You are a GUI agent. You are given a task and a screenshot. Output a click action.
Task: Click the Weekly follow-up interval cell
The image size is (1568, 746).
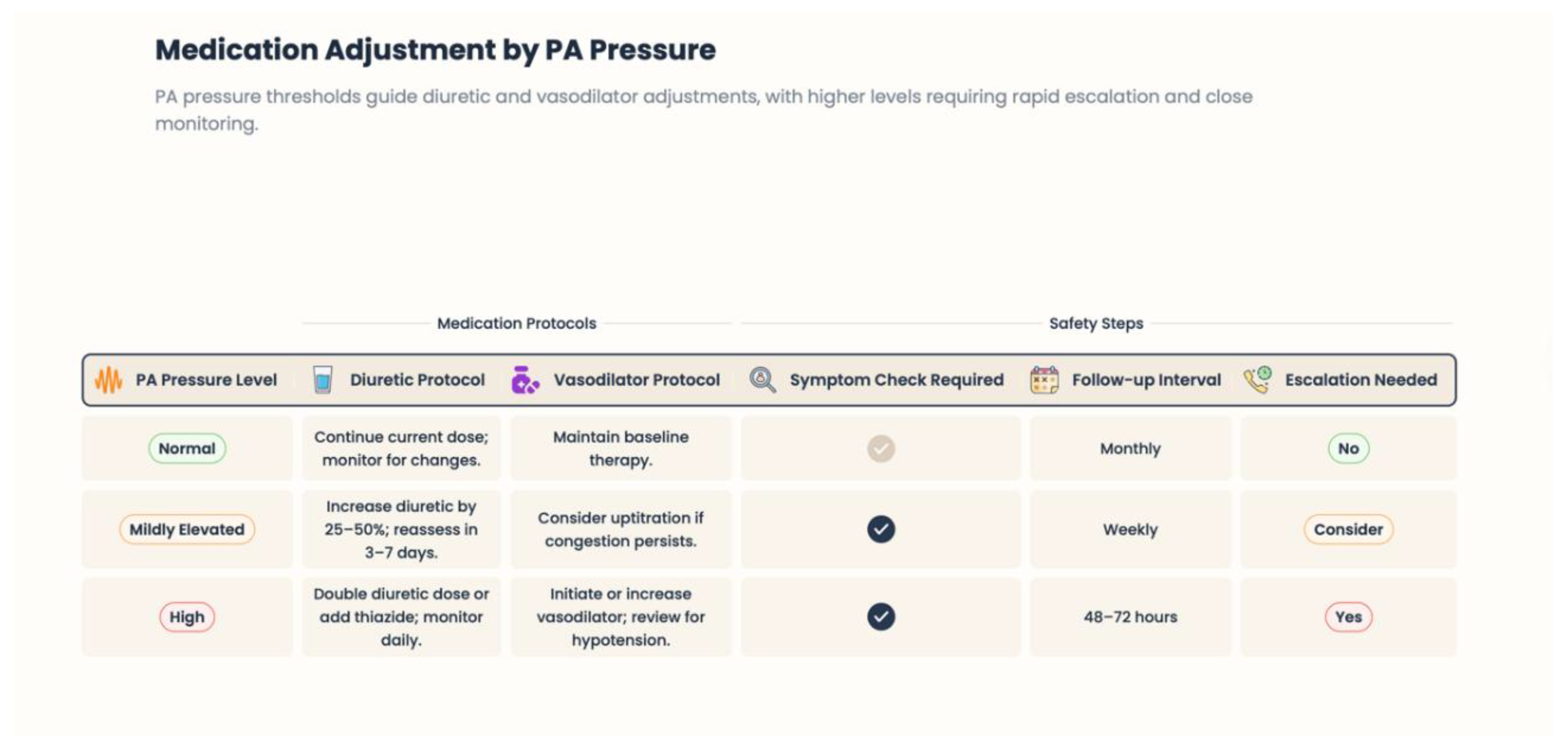(1130, 529)
